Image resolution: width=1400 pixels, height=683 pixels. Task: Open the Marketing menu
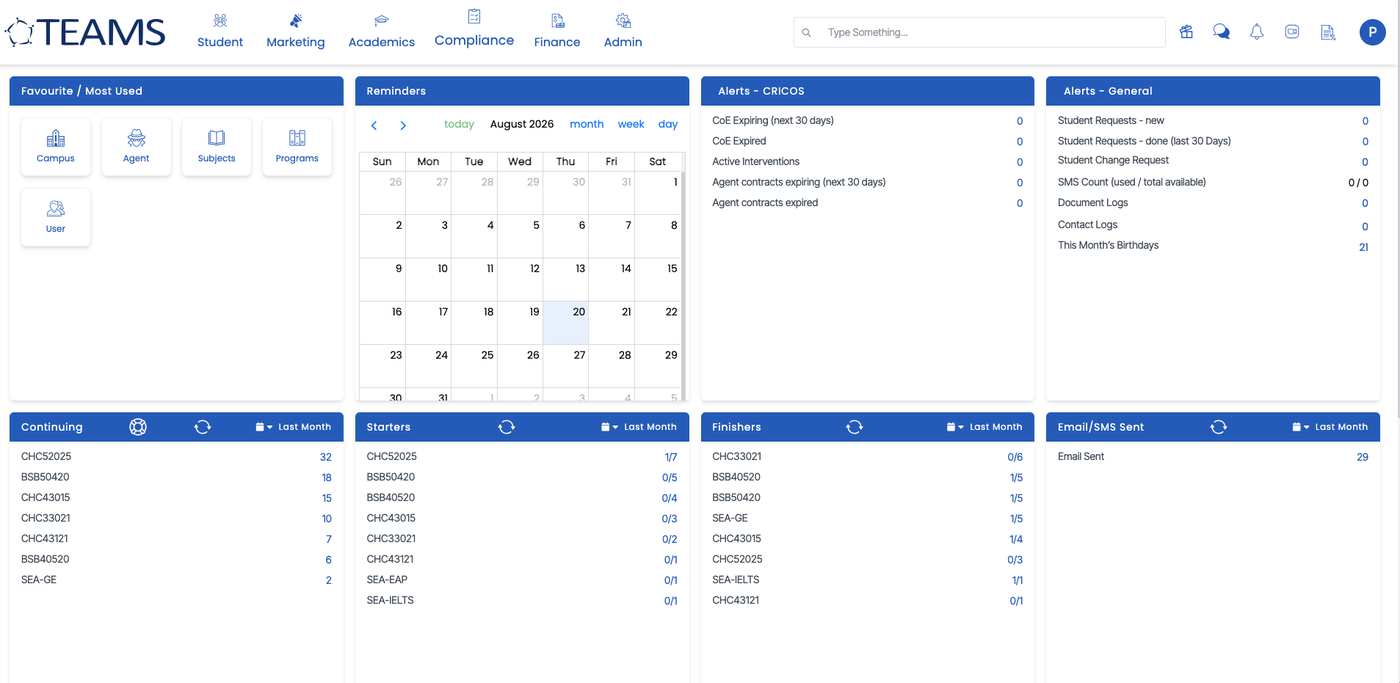tap(295, 31)
